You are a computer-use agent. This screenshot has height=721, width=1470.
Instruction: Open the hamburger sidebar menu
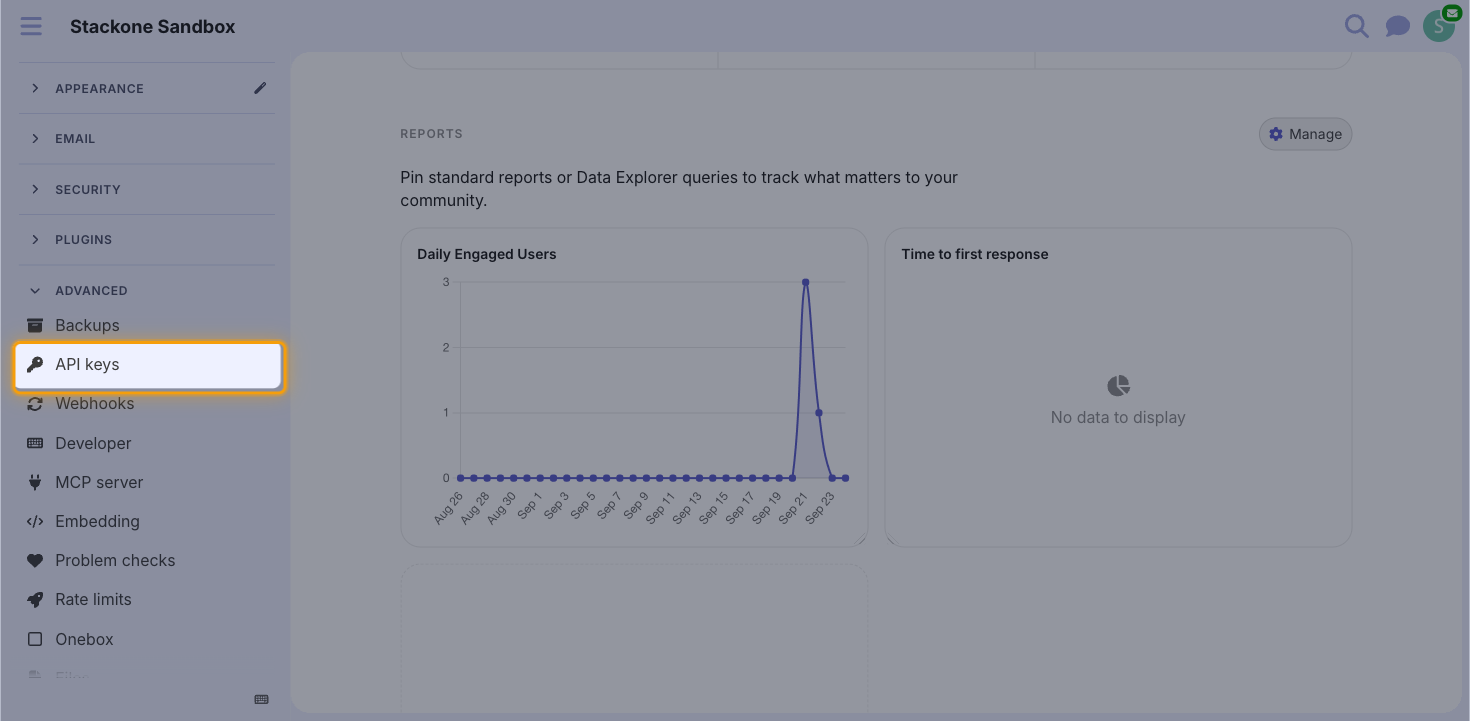click(x=31, y=26)
